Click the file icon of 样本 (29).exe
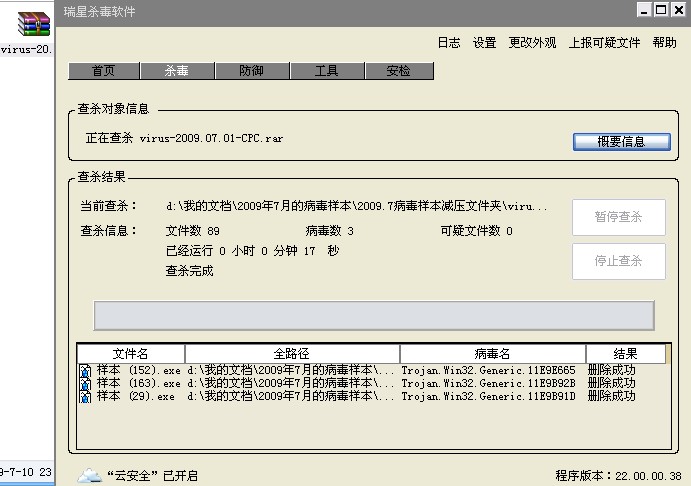Image resolution: width=691 pixels, height=486 pixels. [x=85, y=397]
